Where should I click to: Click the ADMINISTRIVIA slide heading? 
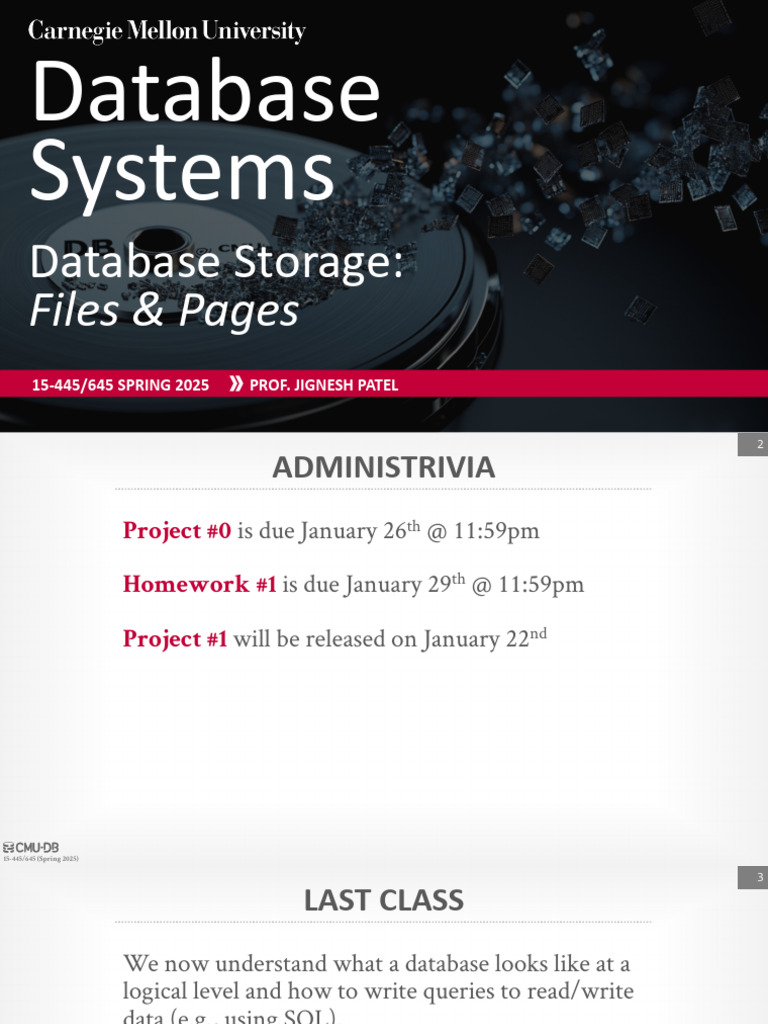(383, 468)
